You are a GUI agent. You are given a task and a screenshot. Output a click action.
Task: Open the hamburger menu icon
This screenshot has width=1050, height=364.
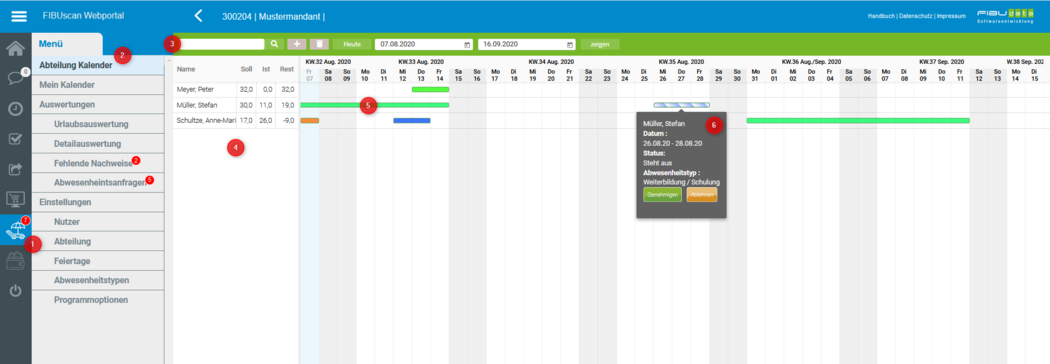tap(19, 15)
